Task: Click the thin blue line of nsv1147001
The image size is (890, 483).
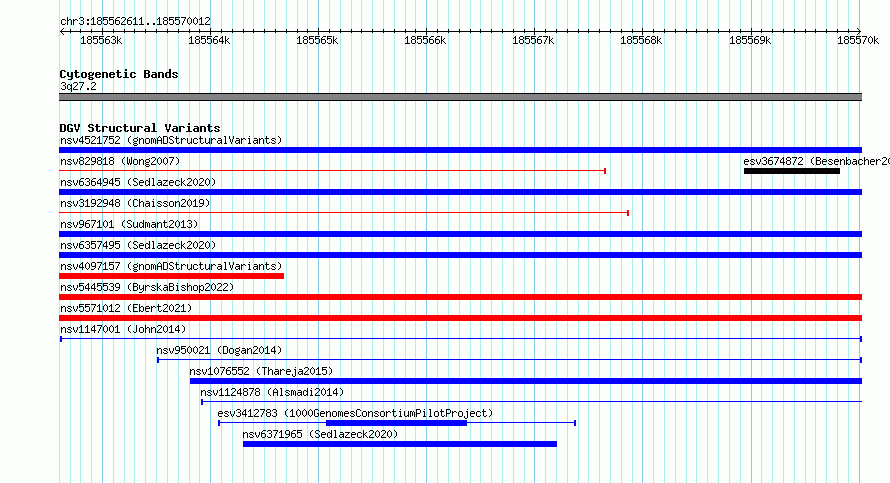Action: [x=461, y=339]
